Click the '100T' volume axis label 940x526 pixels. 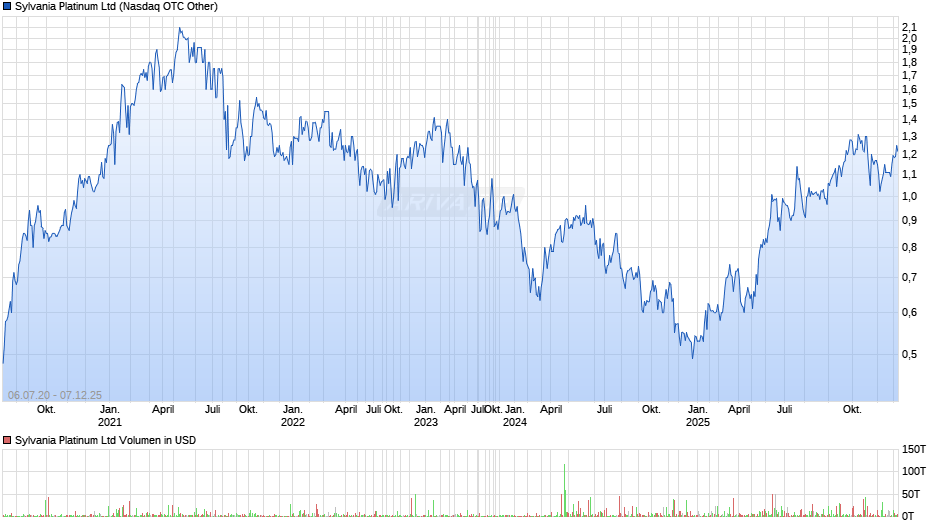pyautogui.click(x=914, y=471)
